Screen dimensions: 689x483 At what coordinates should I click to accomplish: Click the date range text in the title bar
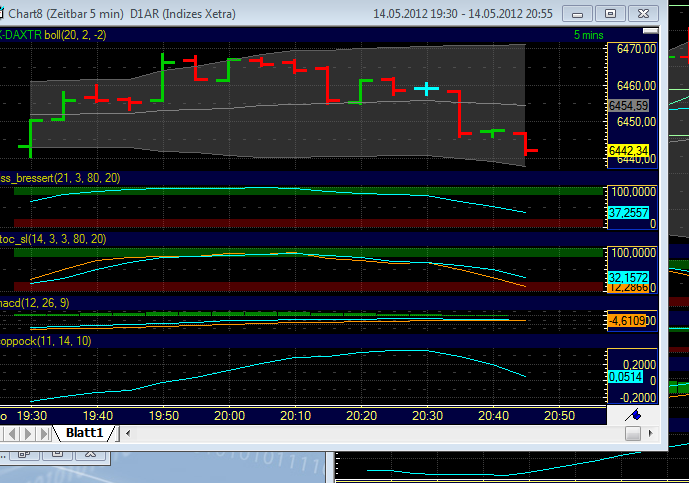click(463, 14)
